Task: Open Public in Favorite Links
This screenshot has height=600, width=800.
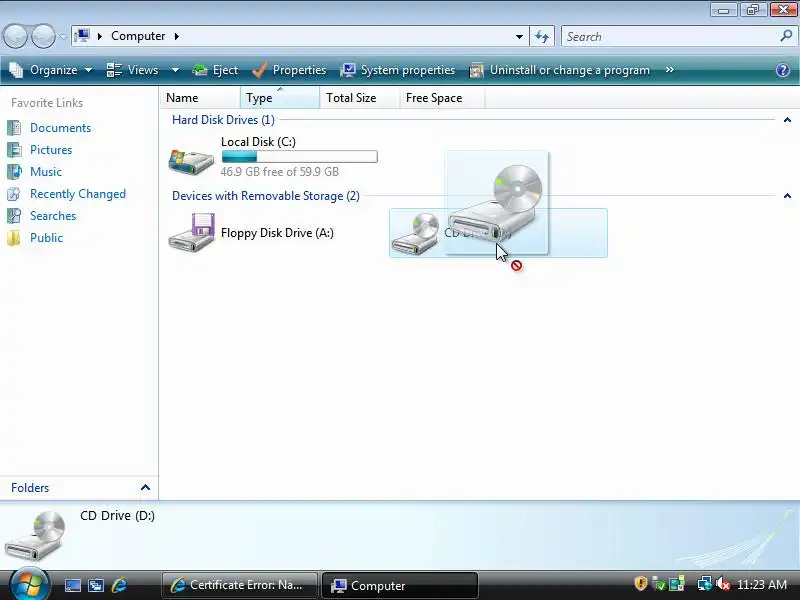Action: click(x=46, y=238)
